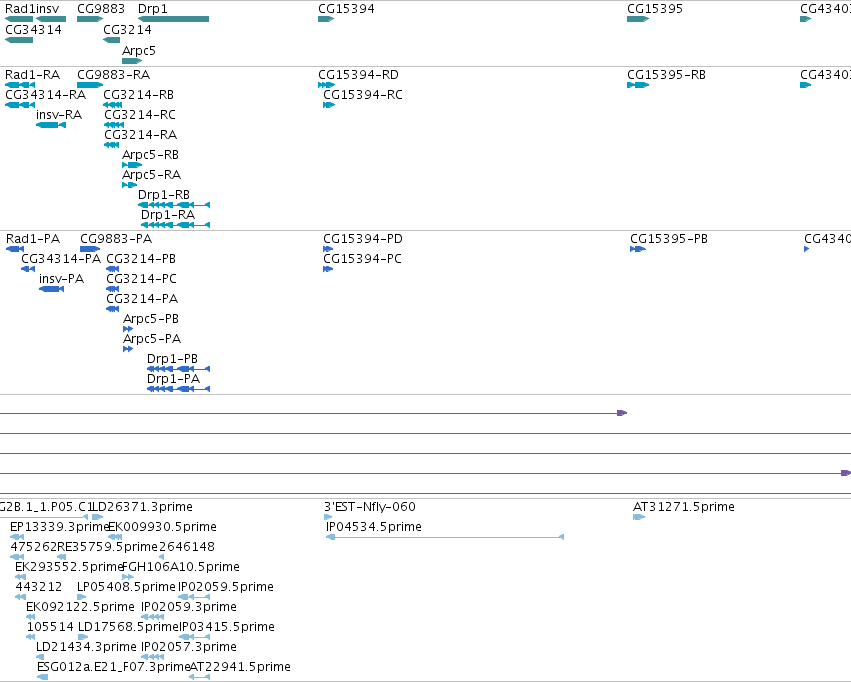Click the IP02059.3prime EST label
This screenshot has height=682, width=851.
coord(189,607)
